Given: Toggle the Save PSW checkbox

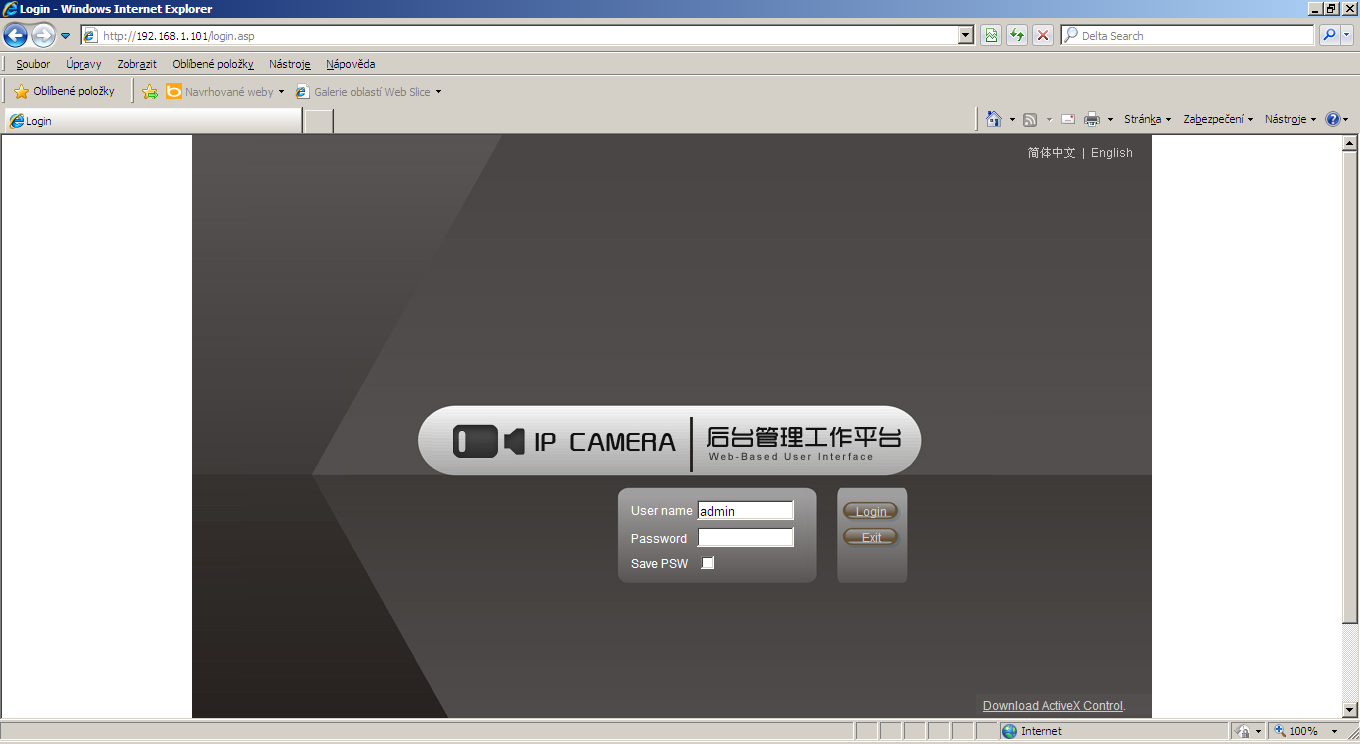Looking at the screenshot, I should (x=708, y=563).
